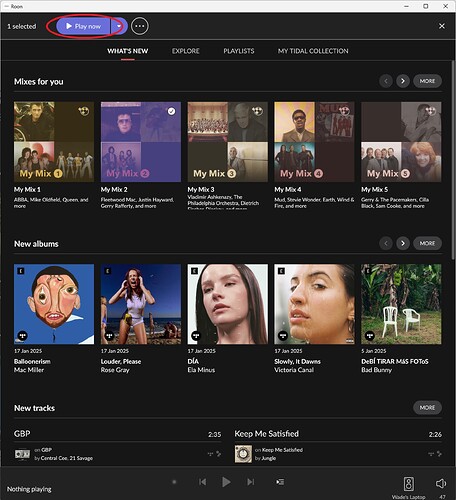Show previous New albums page
The height and width of the screenshot is (500, 456).
386,243
